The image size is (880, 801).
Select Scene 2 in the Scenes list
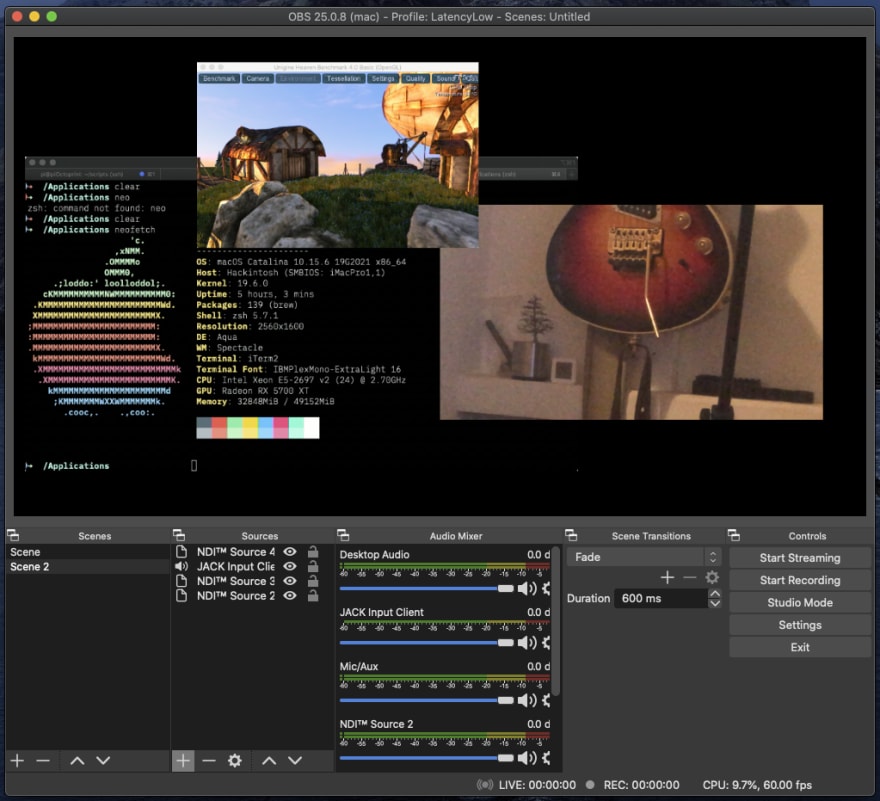pos(88,566)
